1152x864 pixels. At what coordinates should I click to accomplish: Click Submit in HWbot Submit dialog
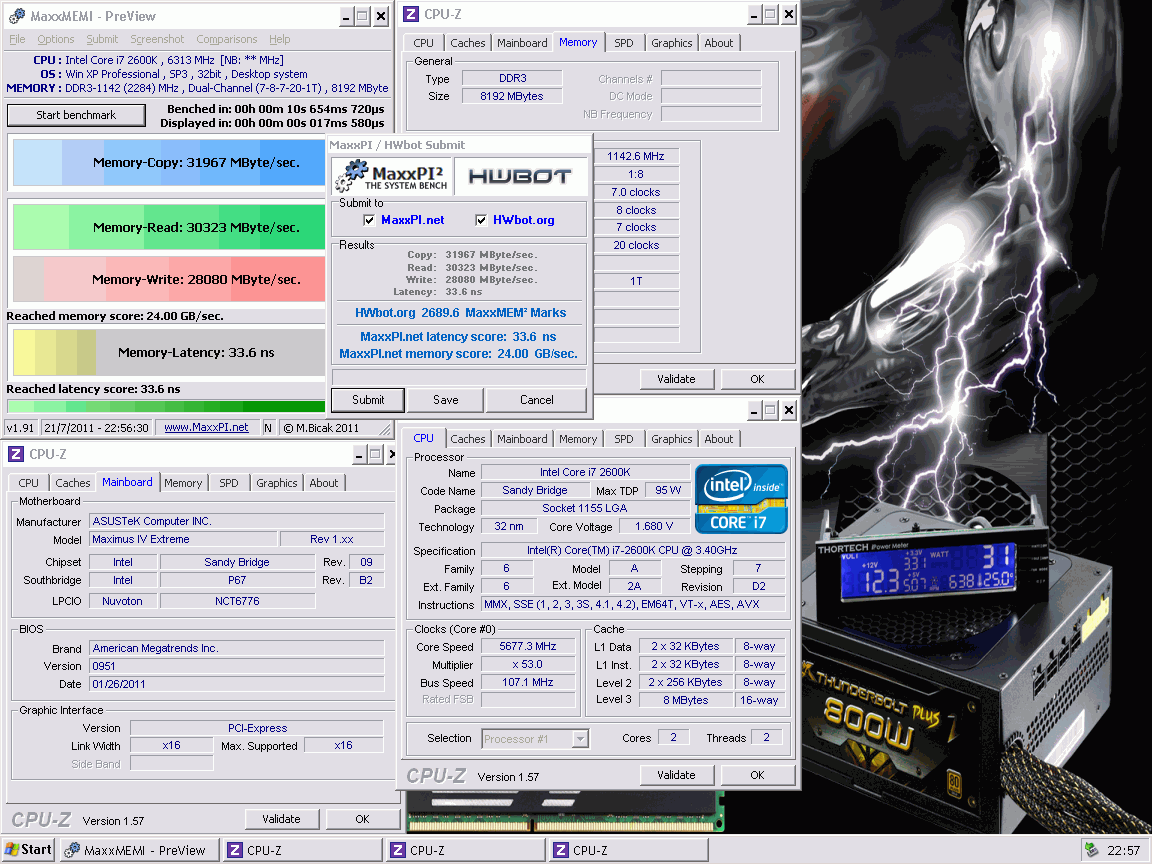point(368,400)
